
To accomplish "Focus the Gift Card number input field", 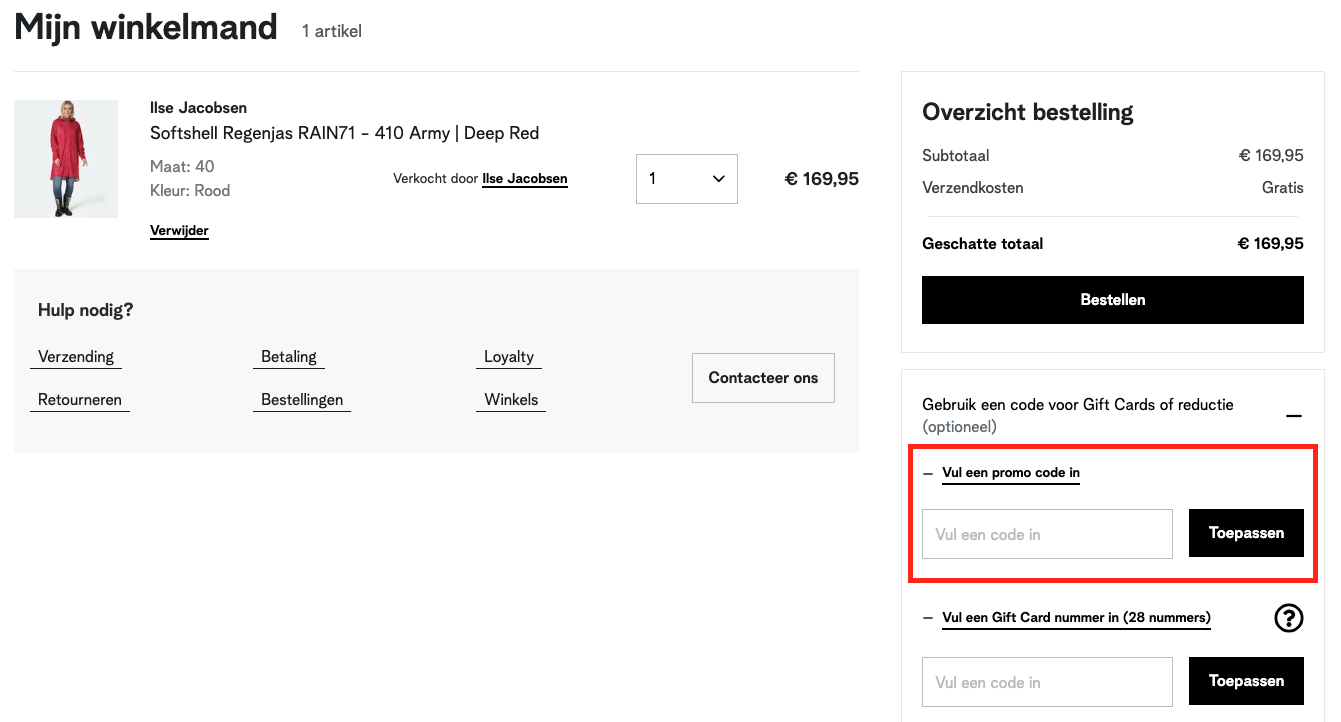I will (1047, 682).
